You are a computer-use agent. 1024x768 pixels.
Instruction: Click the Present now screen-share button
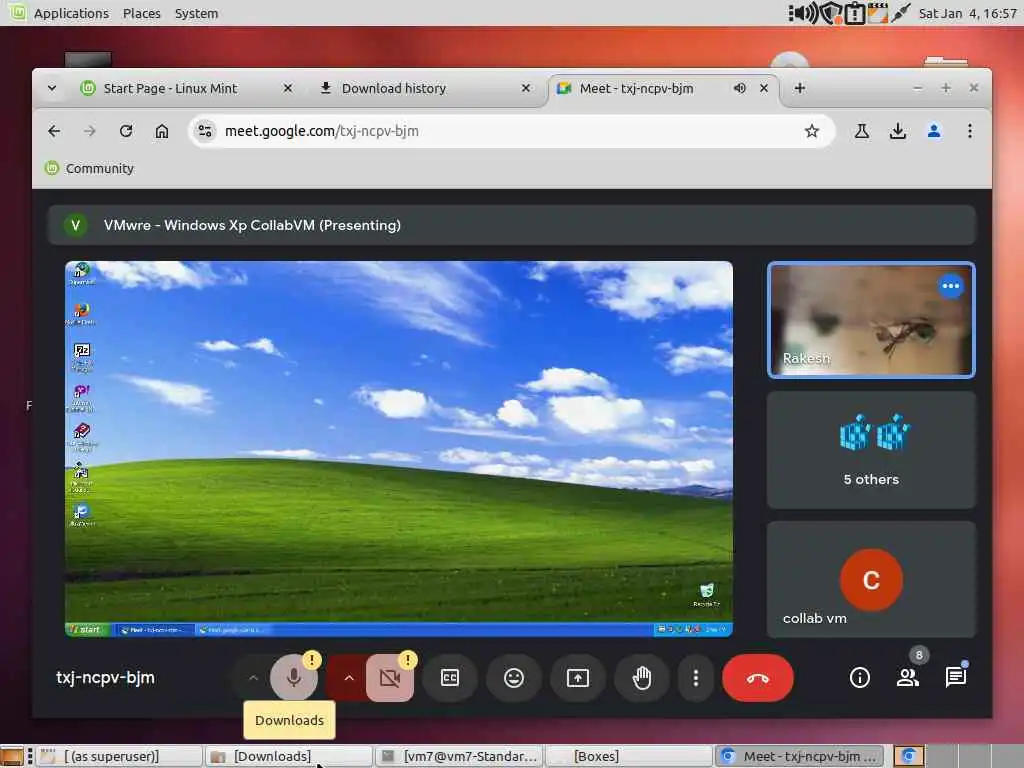click(578, 678)
